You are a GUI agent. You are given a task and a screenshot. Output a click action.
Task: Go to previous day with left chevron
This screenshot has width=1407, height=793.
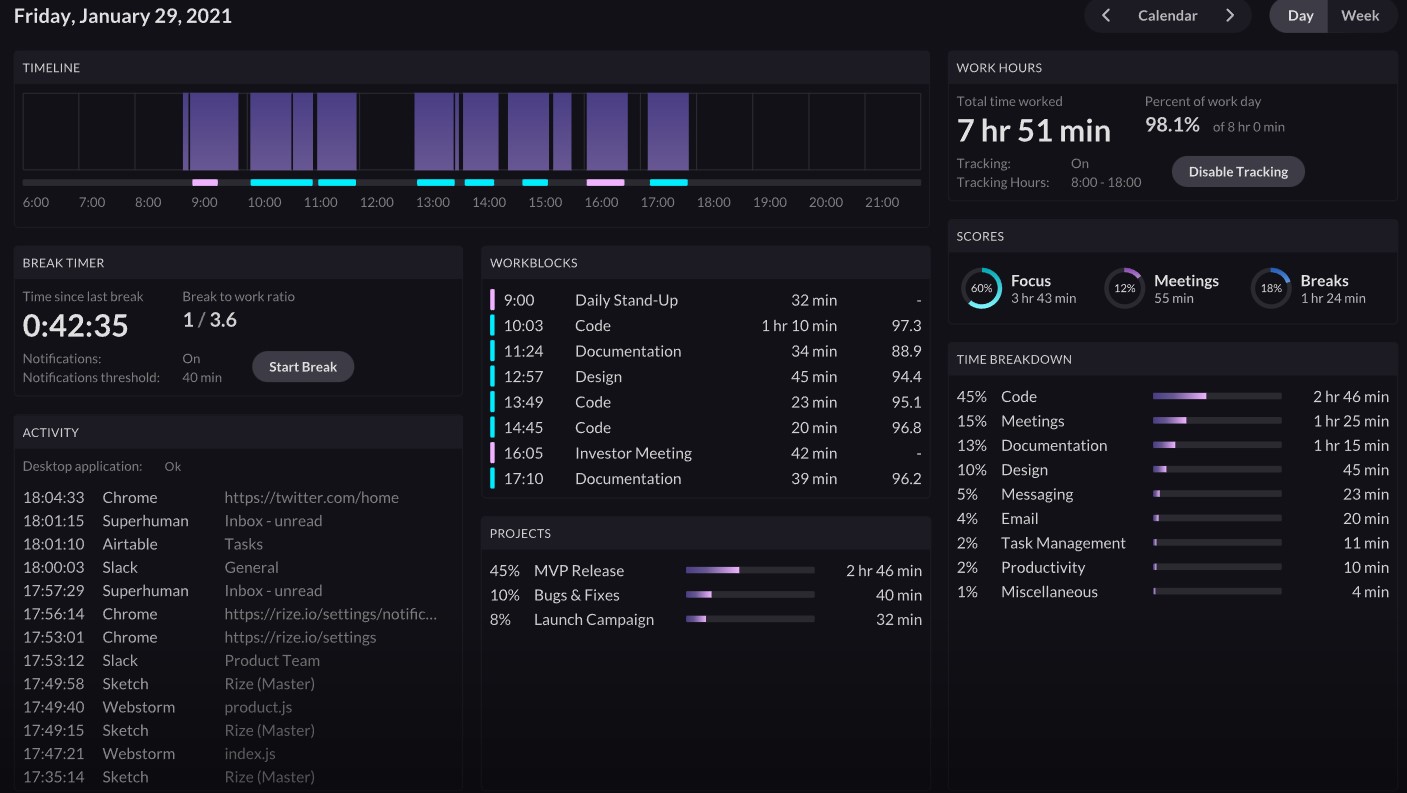(1106, 16)
